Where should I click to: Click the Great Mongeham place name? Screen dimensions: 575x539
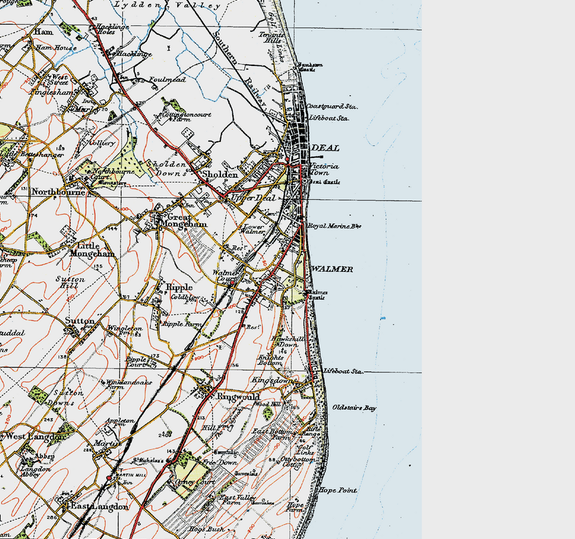coord(187,221)
